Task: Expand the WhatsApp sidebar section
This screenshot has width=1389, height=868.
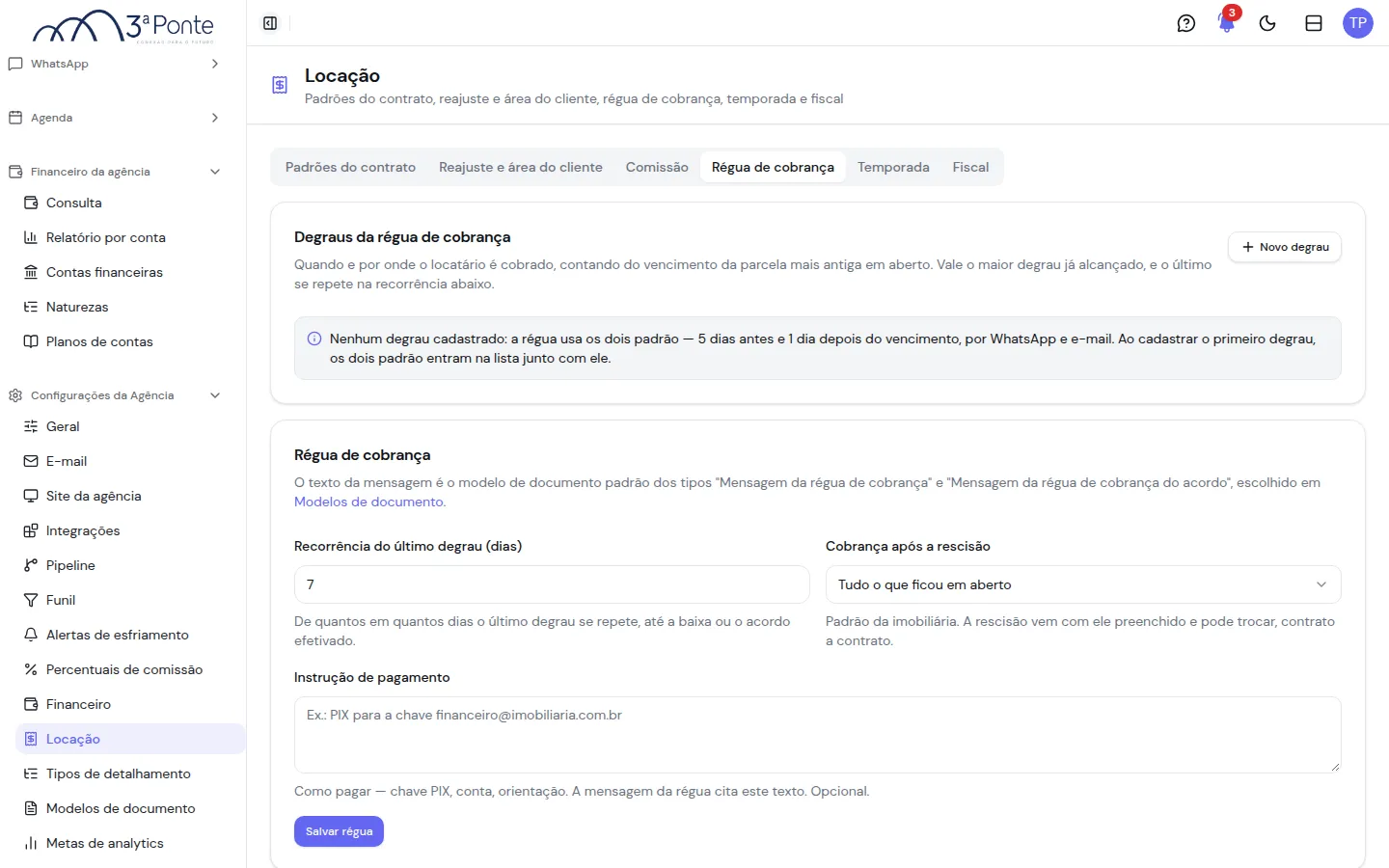Action: [114, 64]
